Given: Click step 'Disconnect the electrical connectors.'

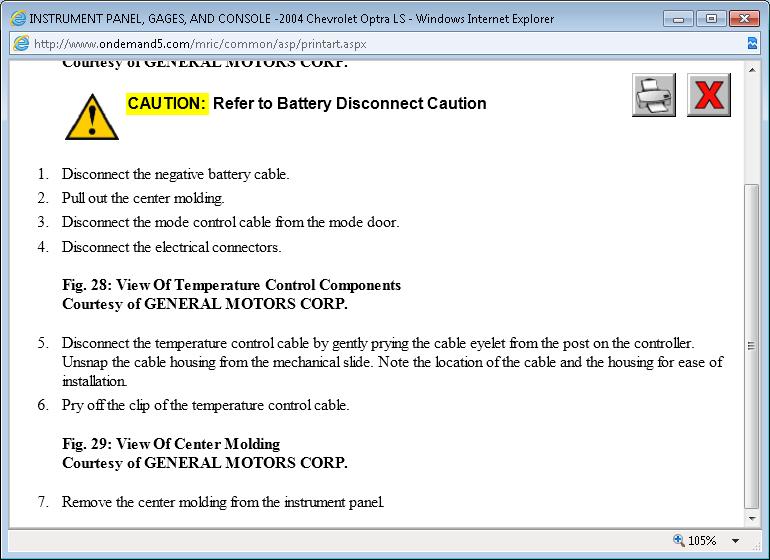Looking at the screenshot, I should coord(171,247).
